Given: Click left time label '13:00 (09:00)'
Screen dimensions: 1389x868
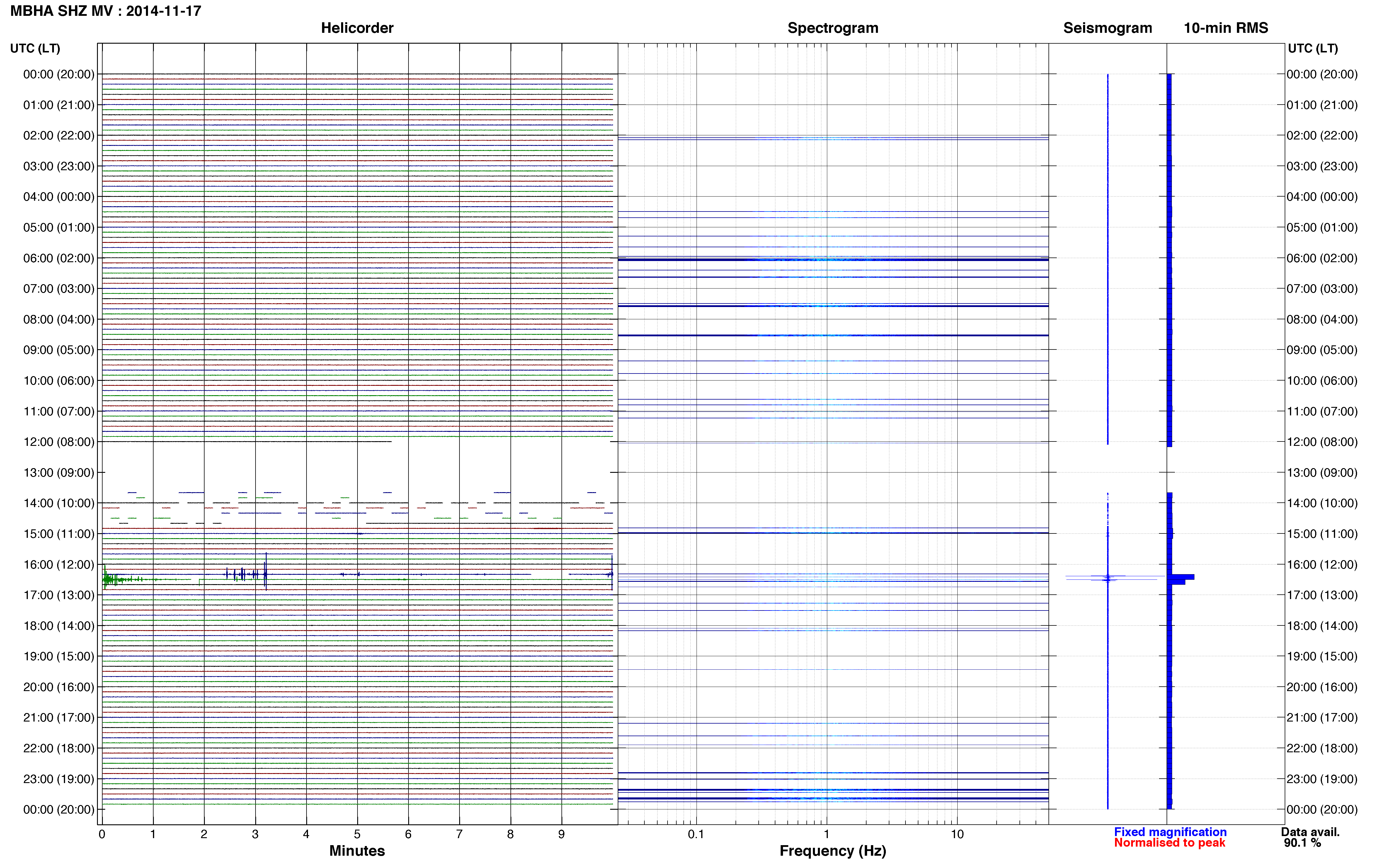Looking at the screenshot, I should (x=59, y=473).
